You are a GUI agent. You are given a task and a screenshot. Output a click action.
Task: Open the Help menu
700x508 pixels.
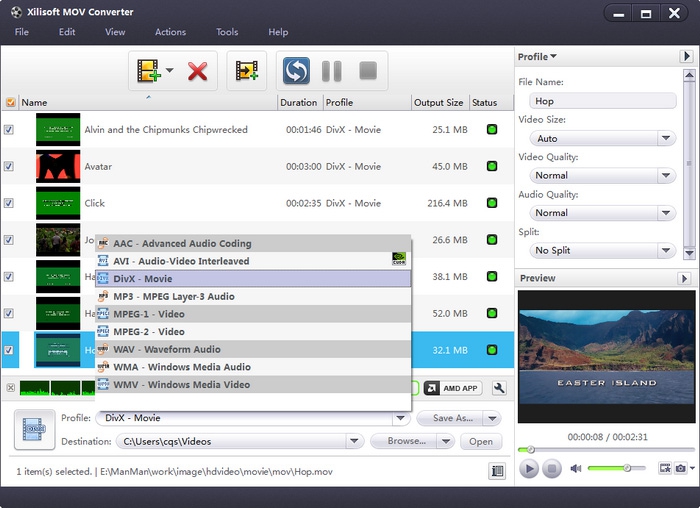[x=278, y=32]
